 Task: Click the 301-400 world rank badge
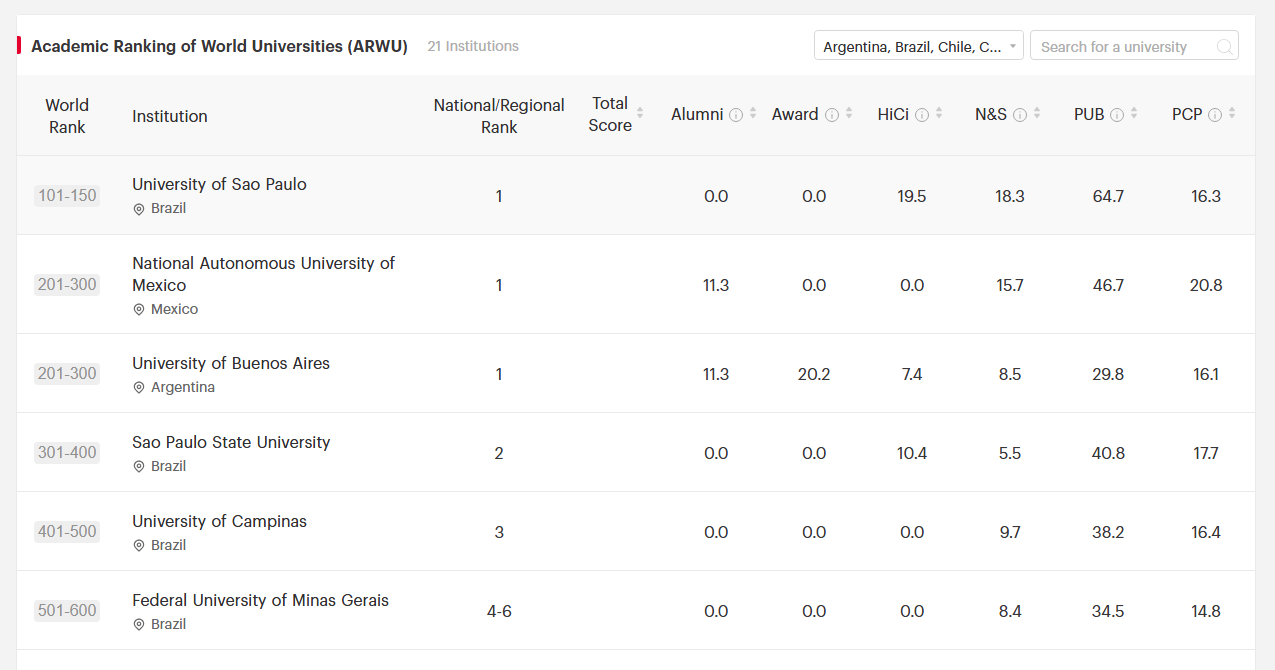pyautogui.click(x=67, y=453)
